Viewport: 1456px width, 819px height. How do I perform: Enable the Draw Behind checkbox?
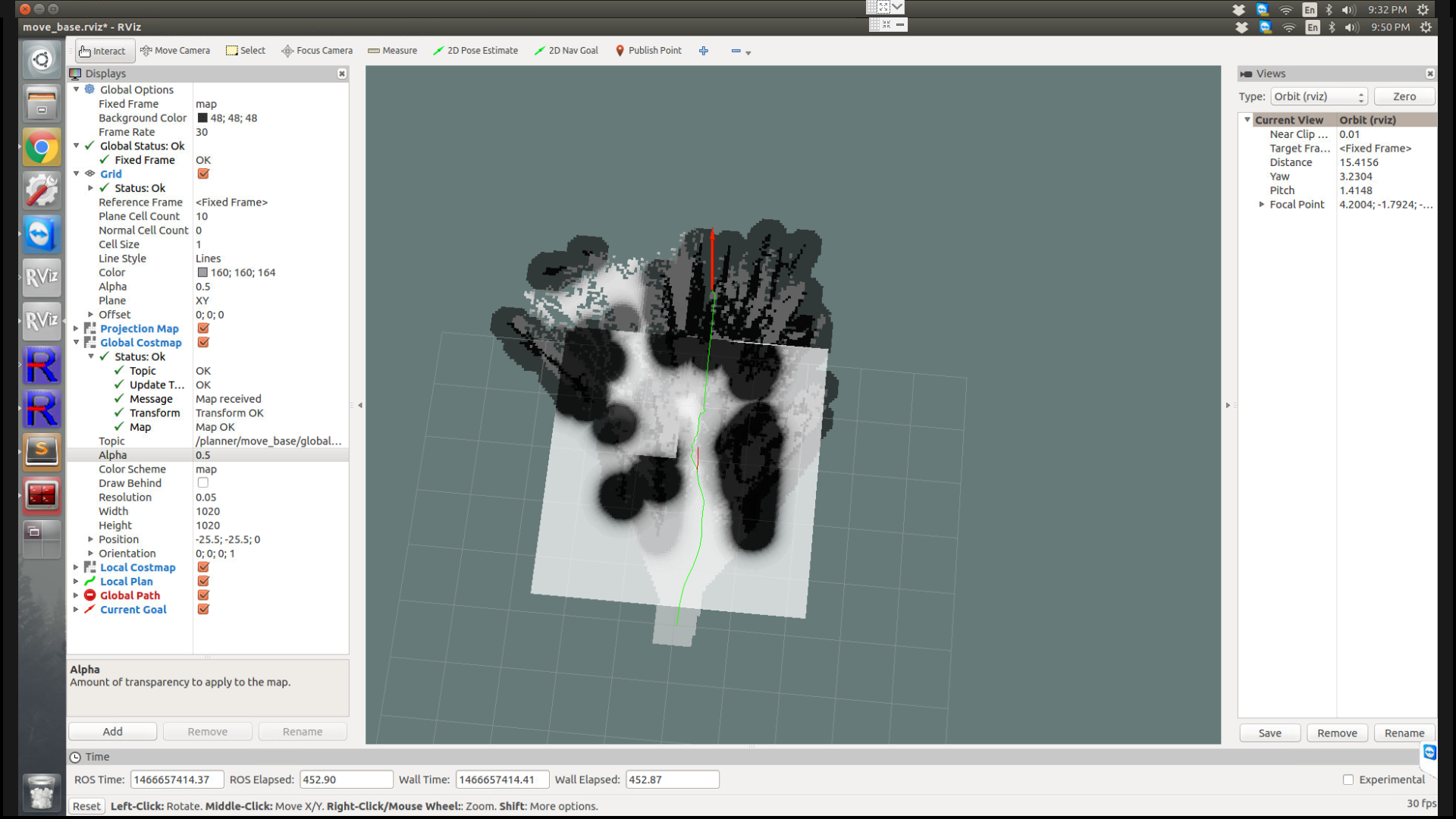[x=203, y=483]
